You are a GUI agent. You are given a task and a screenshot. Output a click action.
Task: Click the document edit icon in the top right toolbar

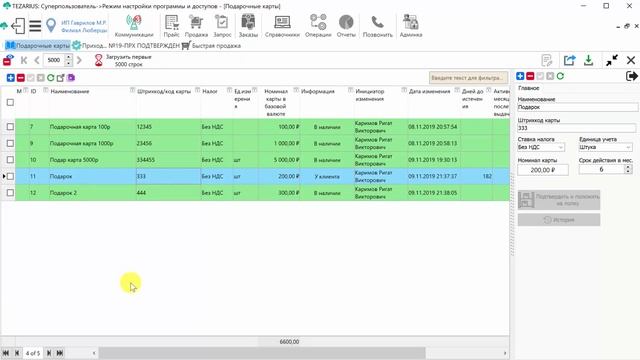click(547, 60)
